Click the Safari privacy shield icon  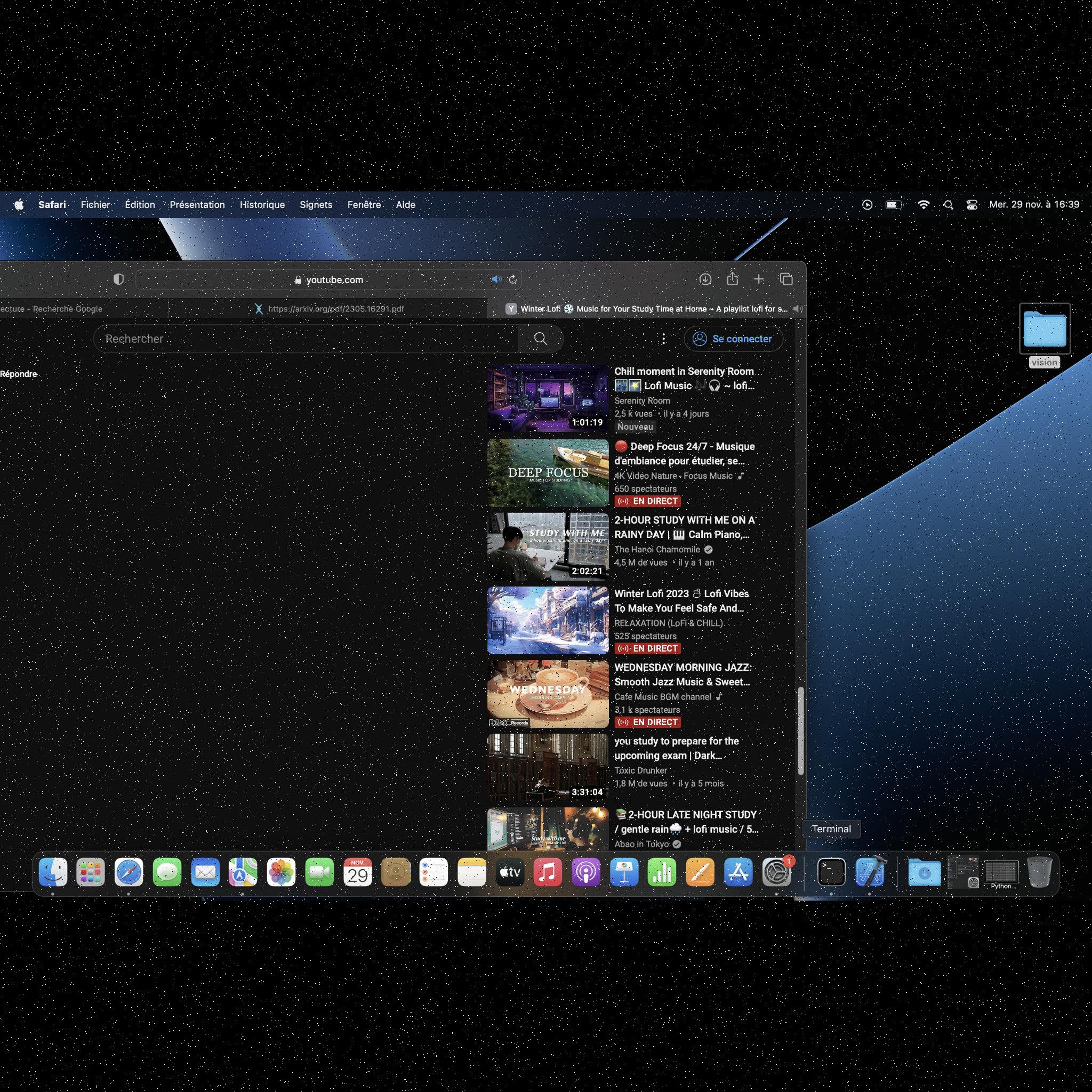[118, 279]
